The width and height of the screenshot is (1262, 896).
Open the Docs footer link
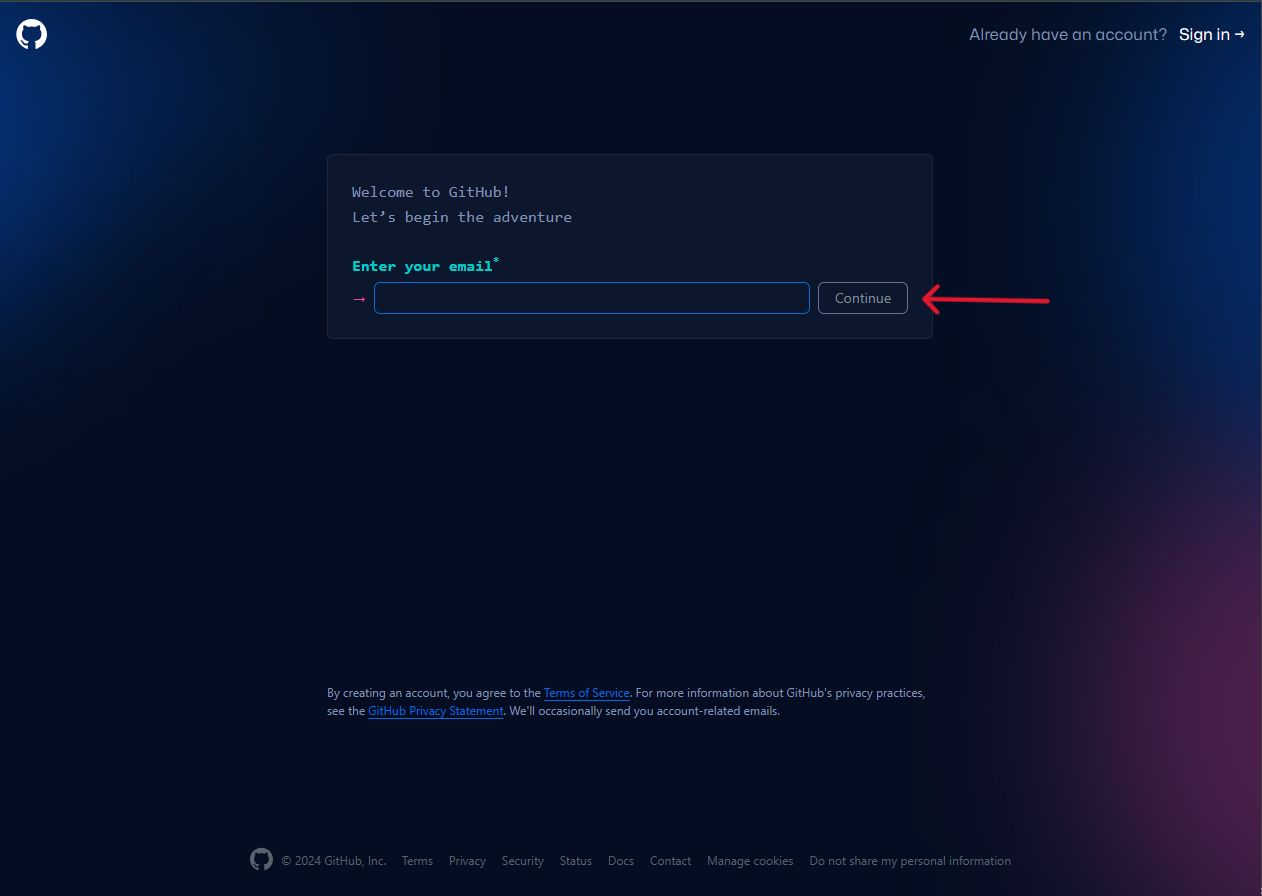tap(620, 860)
